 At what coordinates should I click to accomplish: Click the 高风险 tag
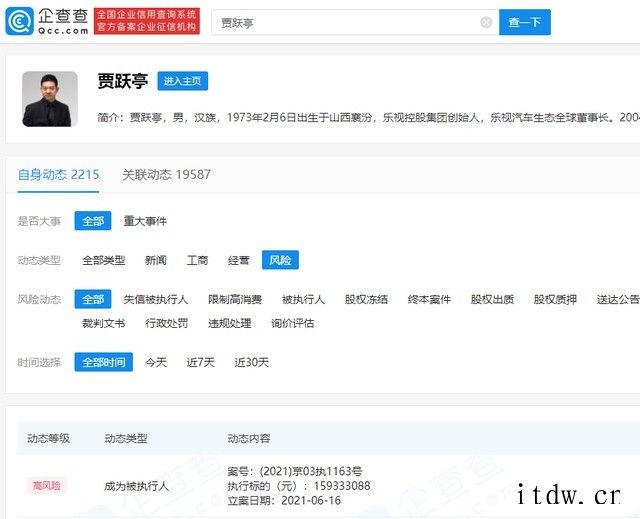(x=47, y=486)
